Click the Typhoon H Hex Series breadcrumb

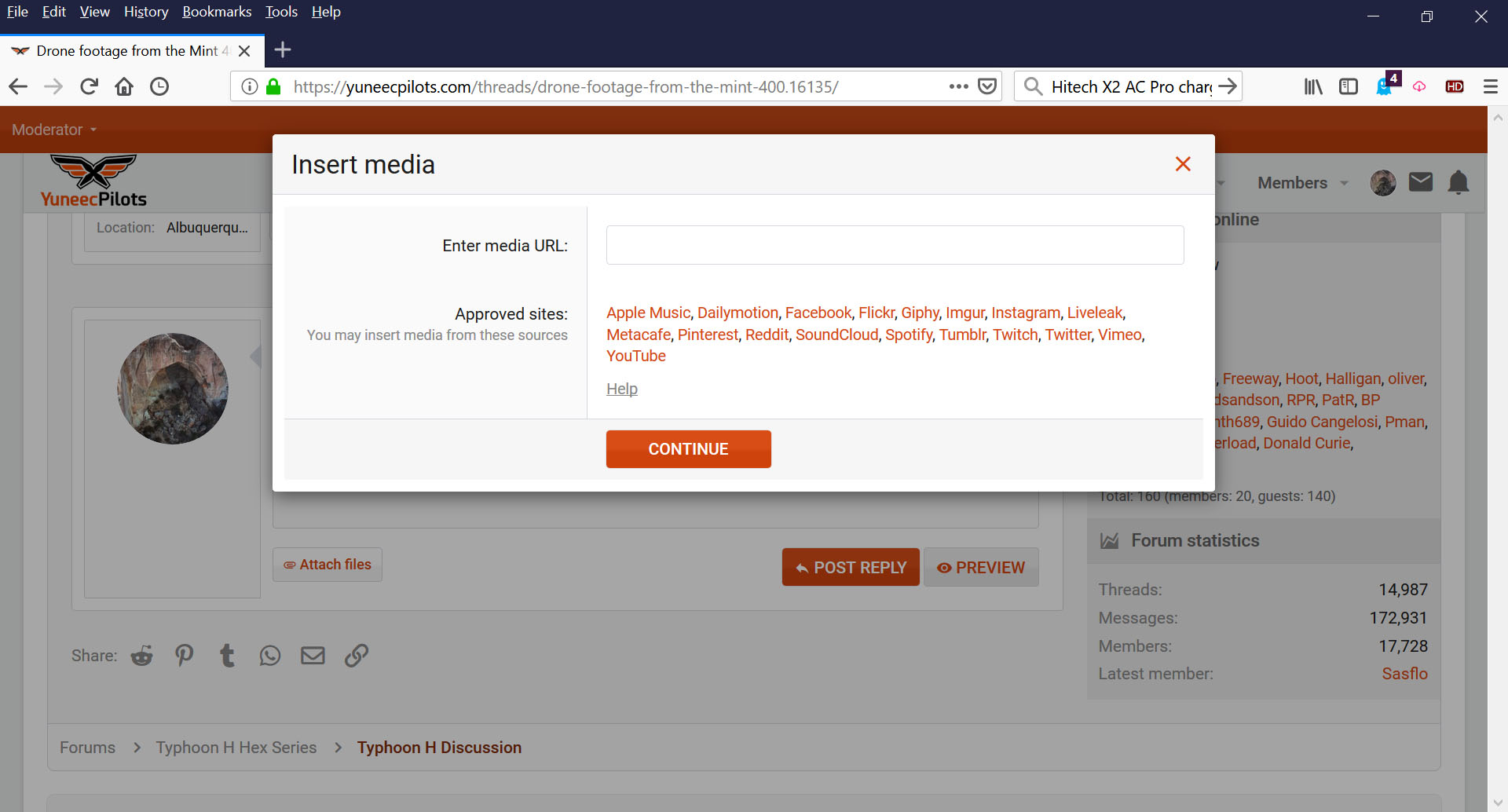236,748
